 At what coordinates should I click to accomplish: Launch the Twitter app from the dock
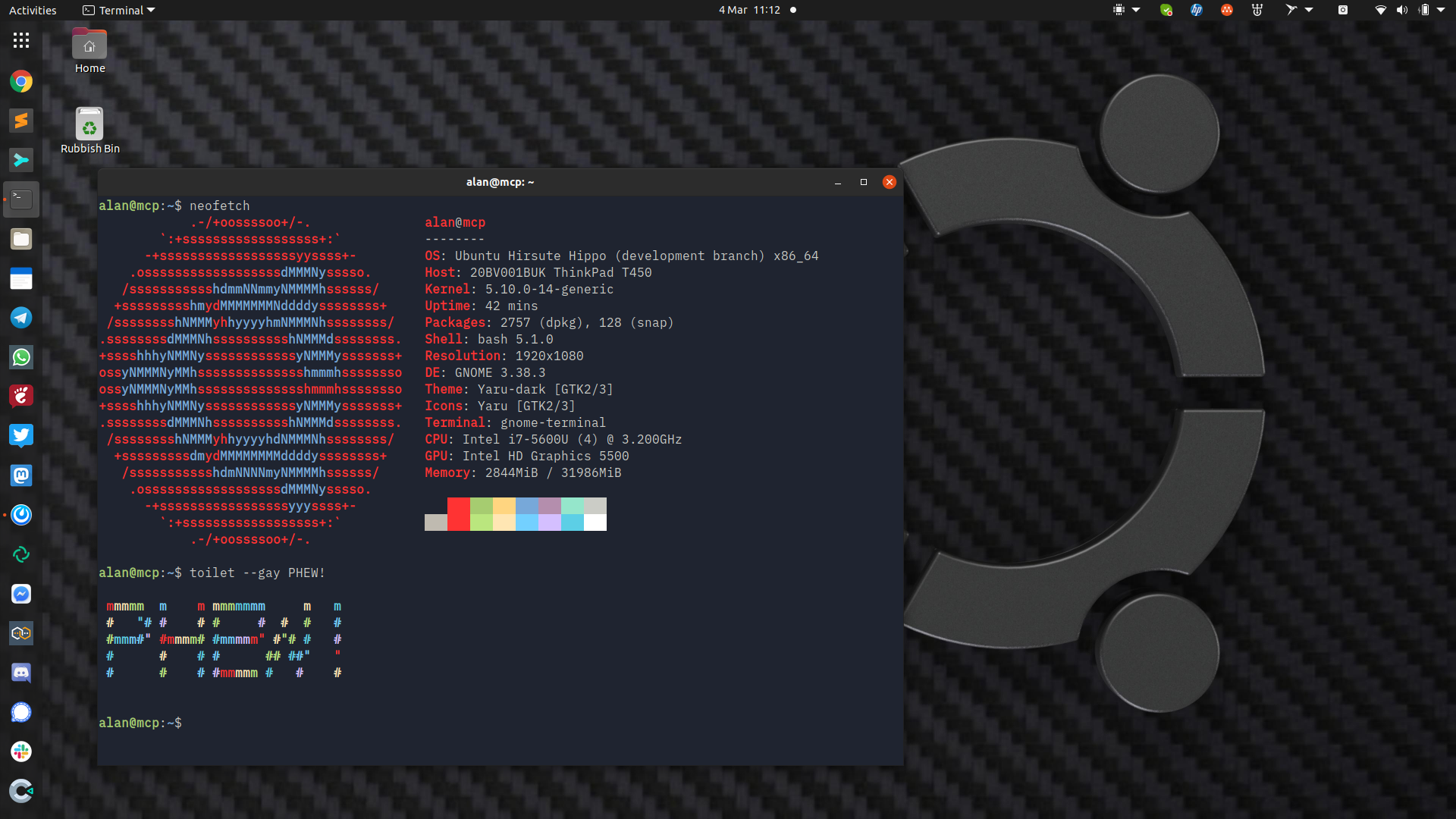click(x=21, y=436)
